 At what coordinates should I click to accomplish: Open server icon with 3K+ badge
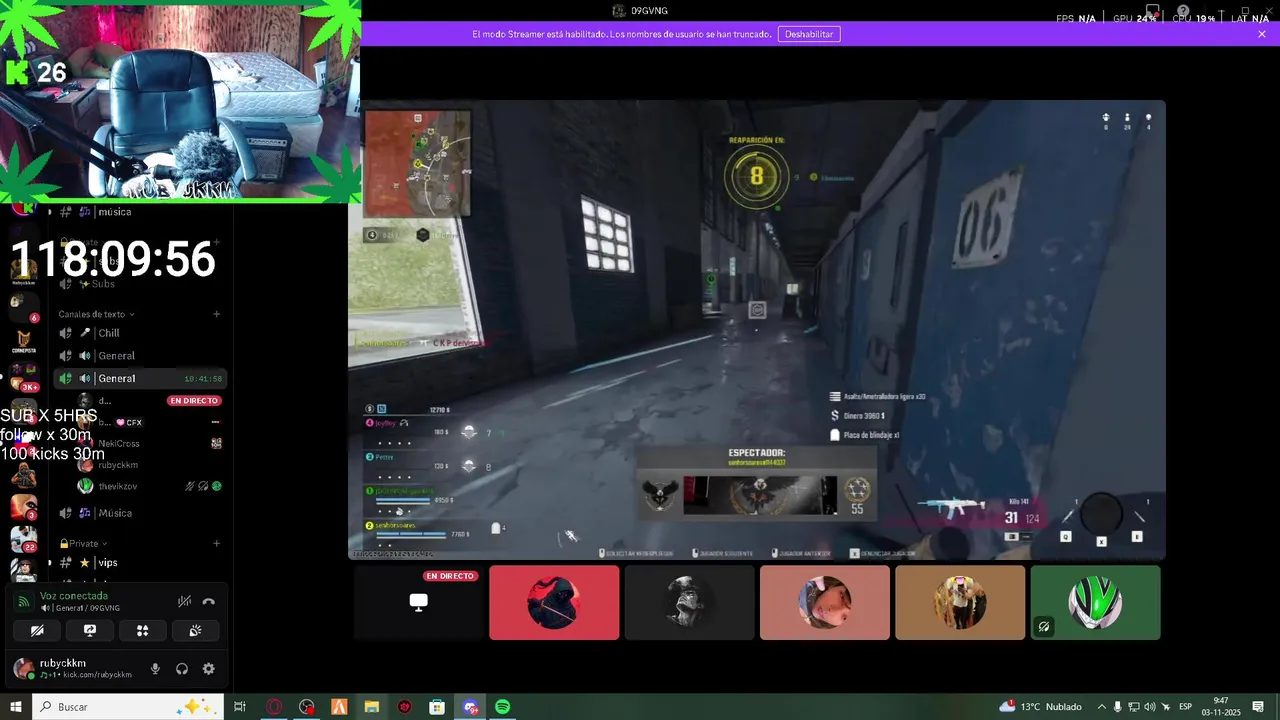point(23,376)
